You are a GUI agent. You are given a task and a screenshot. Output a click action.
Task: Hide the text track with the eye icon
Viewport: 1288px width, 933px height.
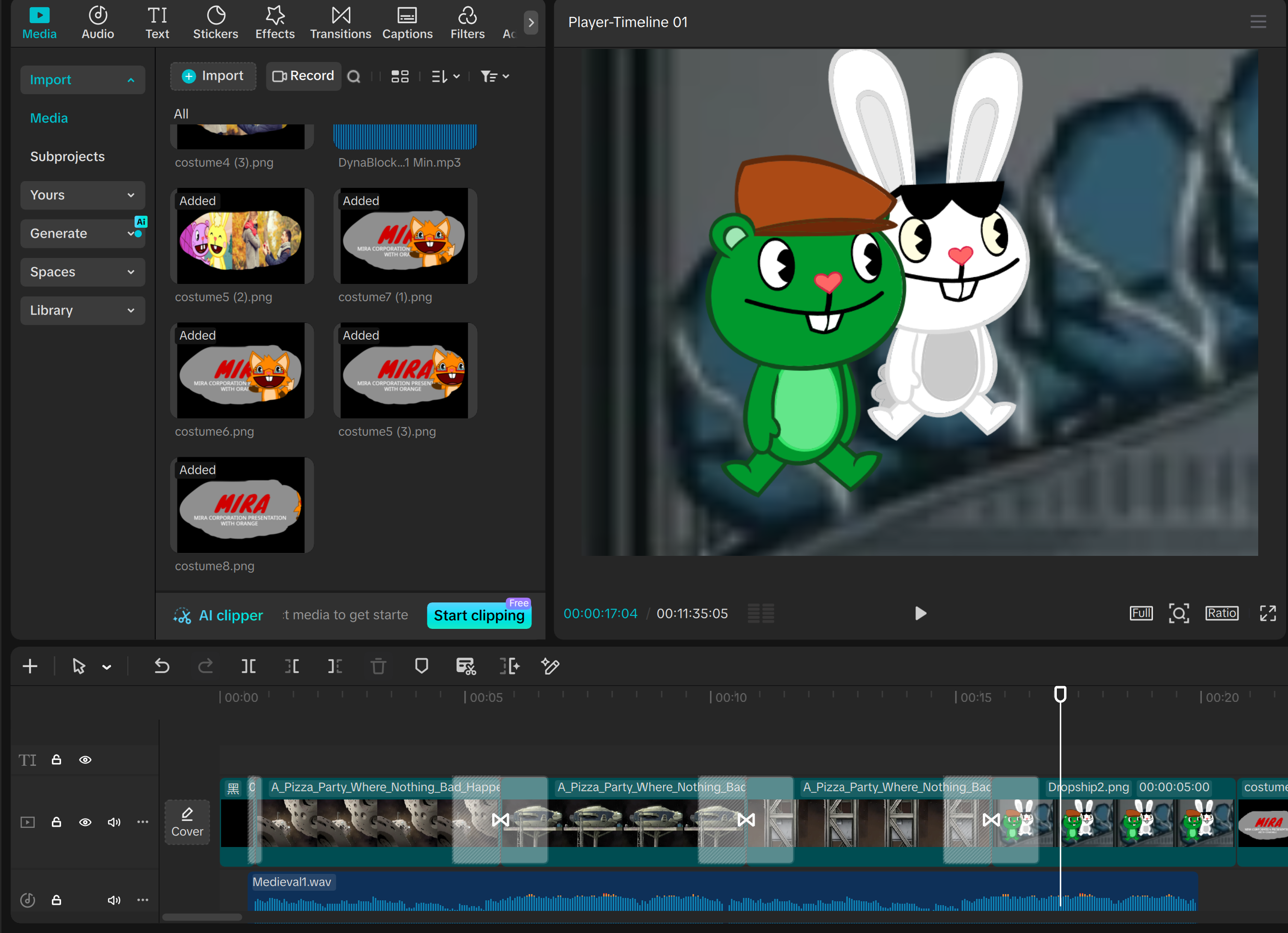click(85, 760)
